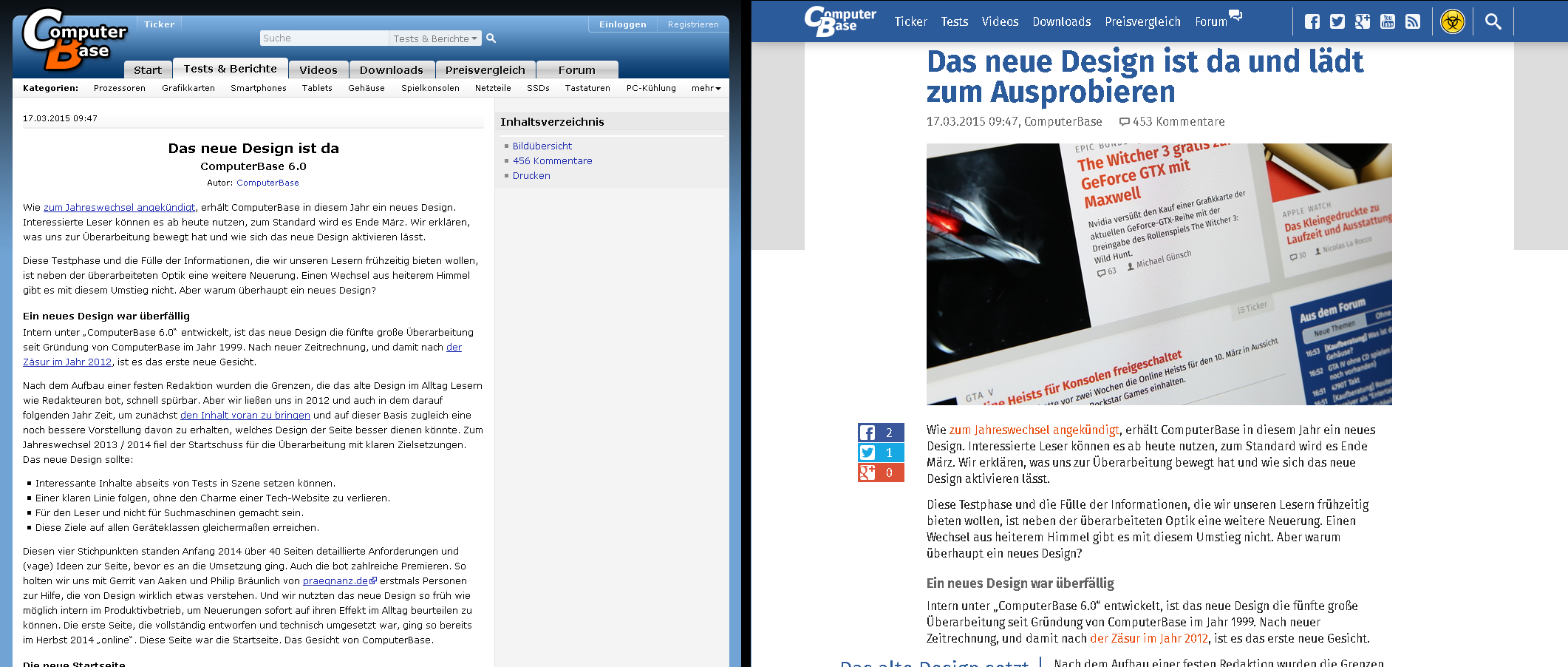The width and height of the screenshot is (1568, 667).
Task: Open Netzteile category
Action: [x=493, y=88]
